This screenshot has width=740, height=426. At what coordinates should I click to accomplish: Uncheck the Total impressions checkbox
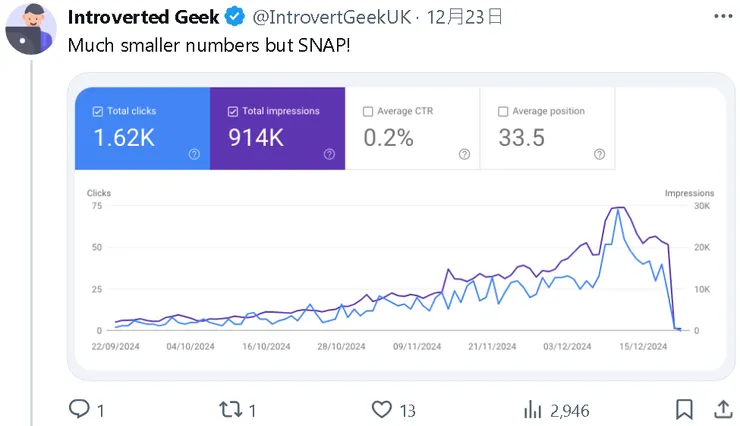tap(233, 111)
